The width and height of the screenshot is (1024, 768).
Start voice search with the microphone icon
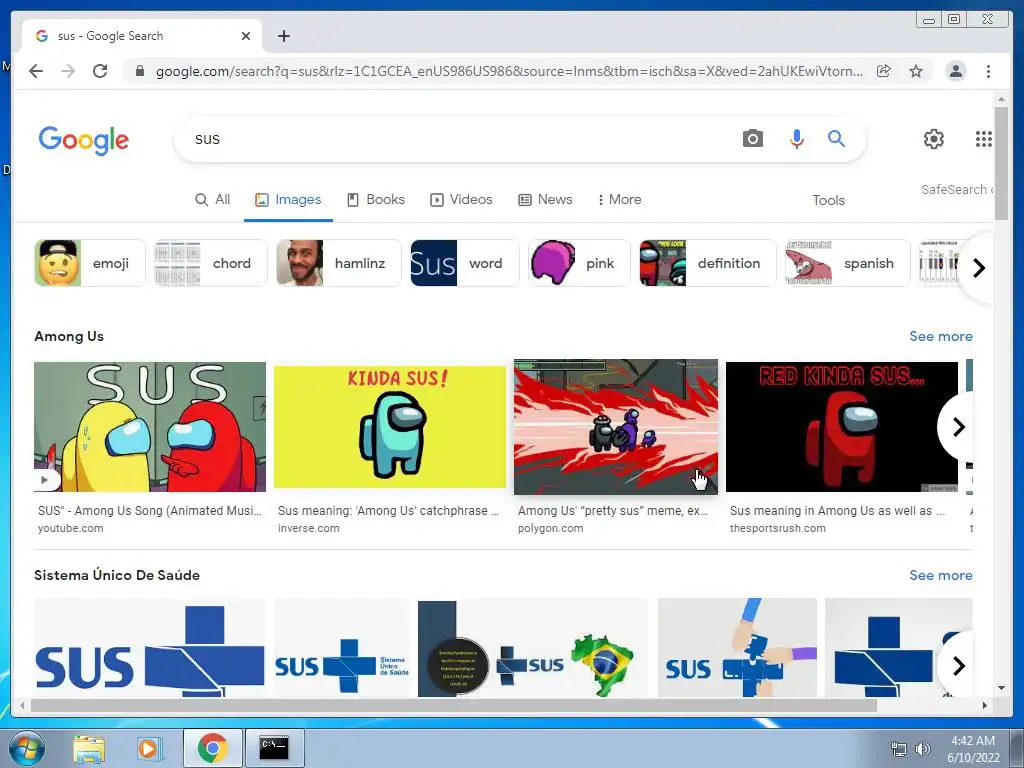click(x=796, y=138)
